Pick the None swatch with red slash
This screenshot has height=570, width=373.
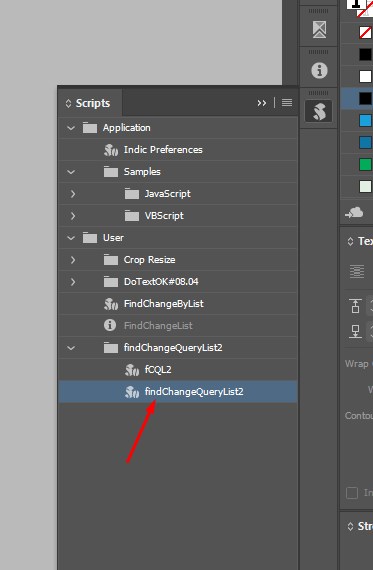click(x=365, y=32)
